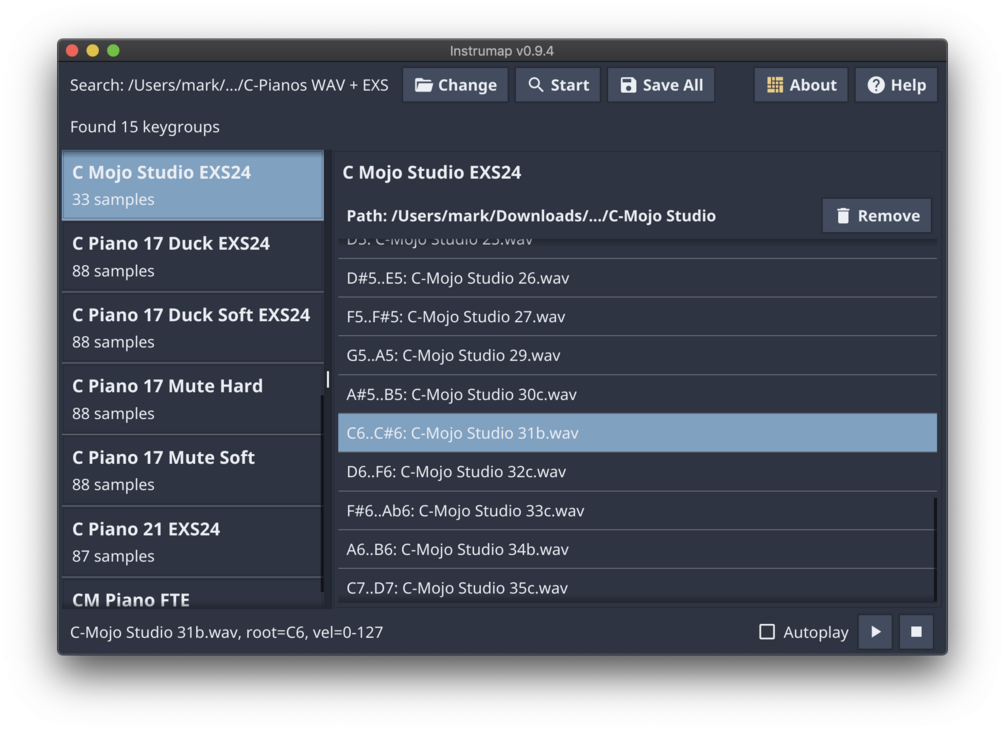Click the Found 15 keygroups status text
Screen dimensions: 1005x731
click(x=145, y=127)
